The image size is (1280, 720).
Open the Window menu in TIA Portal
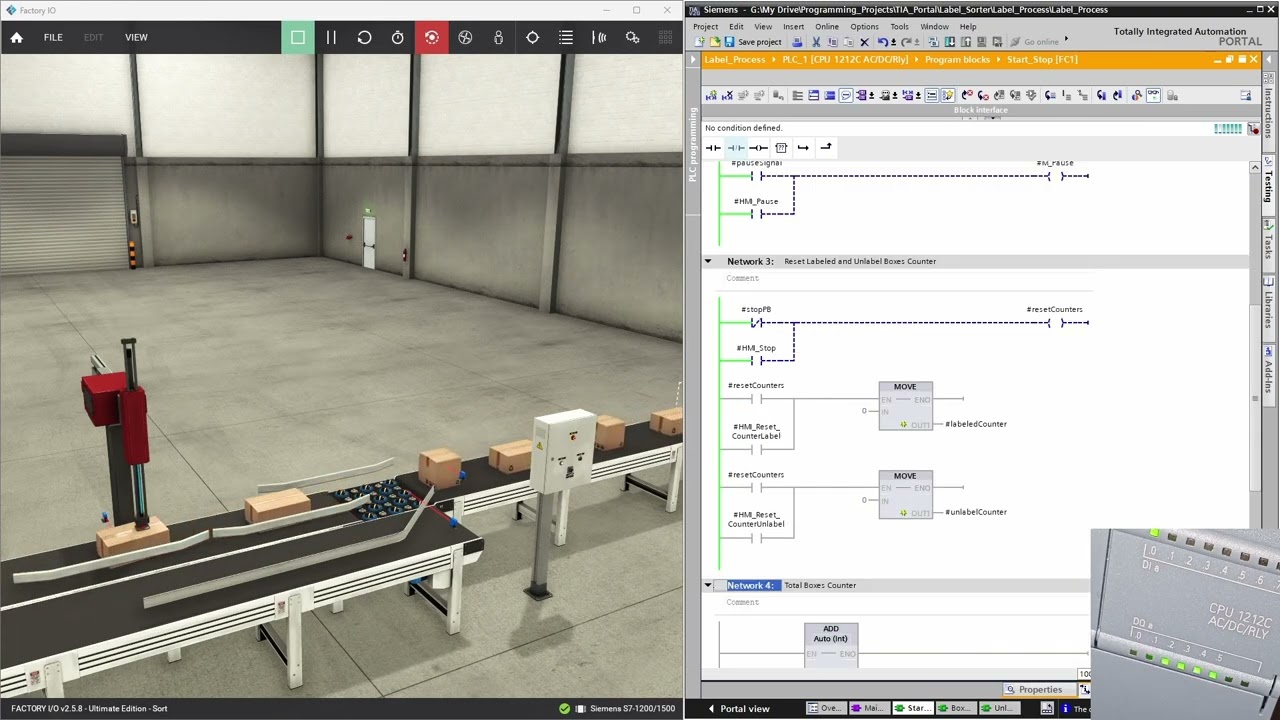(x=934, y=27)
